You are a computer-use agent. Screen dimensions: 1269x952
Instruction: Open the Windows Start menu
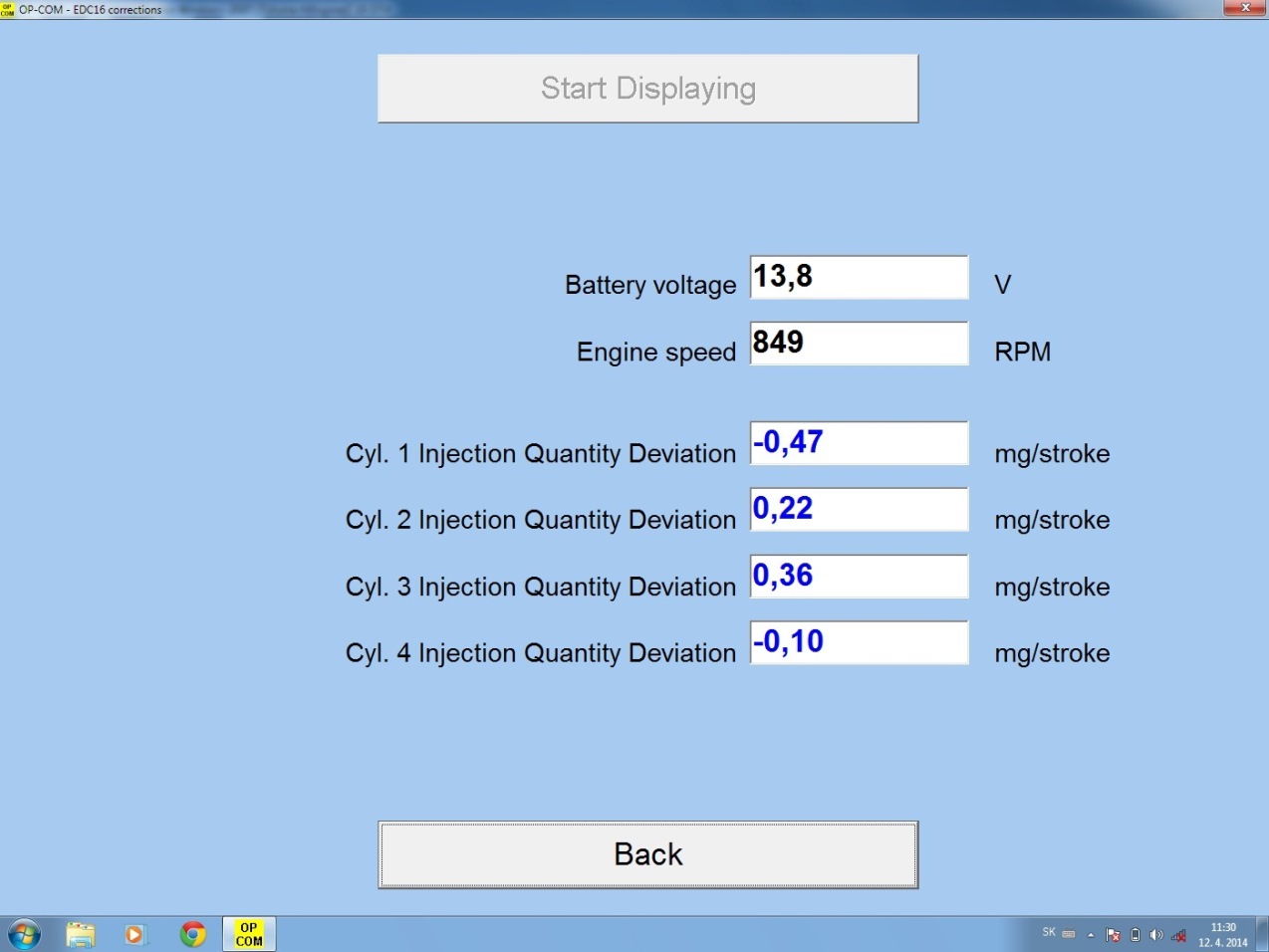tap(24, 934)
